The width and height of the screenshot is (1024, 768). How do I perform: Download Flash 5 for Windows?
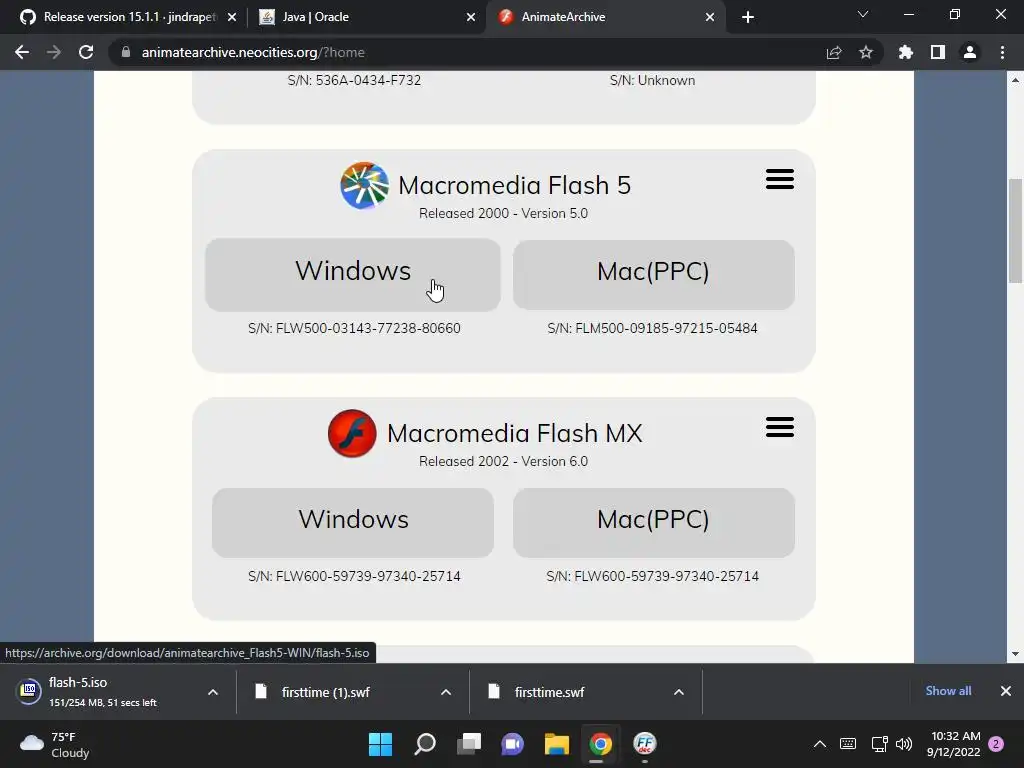[353, 274]
